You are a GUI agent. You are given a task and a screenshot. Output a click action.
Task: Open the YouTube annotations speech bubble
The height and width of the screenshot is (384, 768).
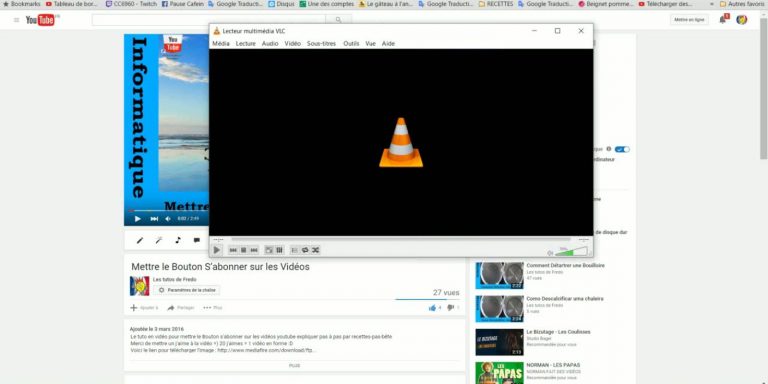tap(196, 240)
